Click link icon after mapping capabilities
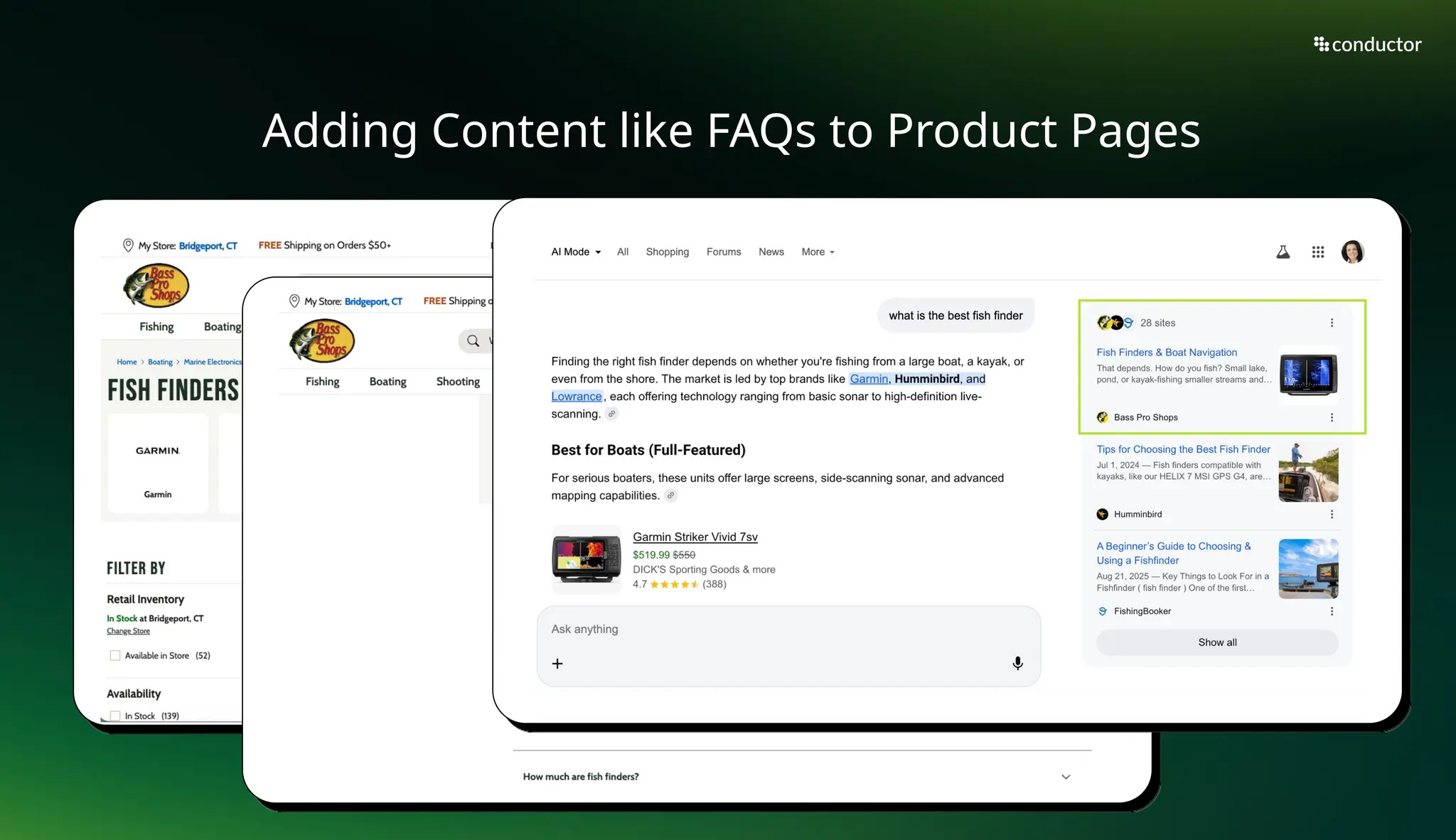 point(670,495)
